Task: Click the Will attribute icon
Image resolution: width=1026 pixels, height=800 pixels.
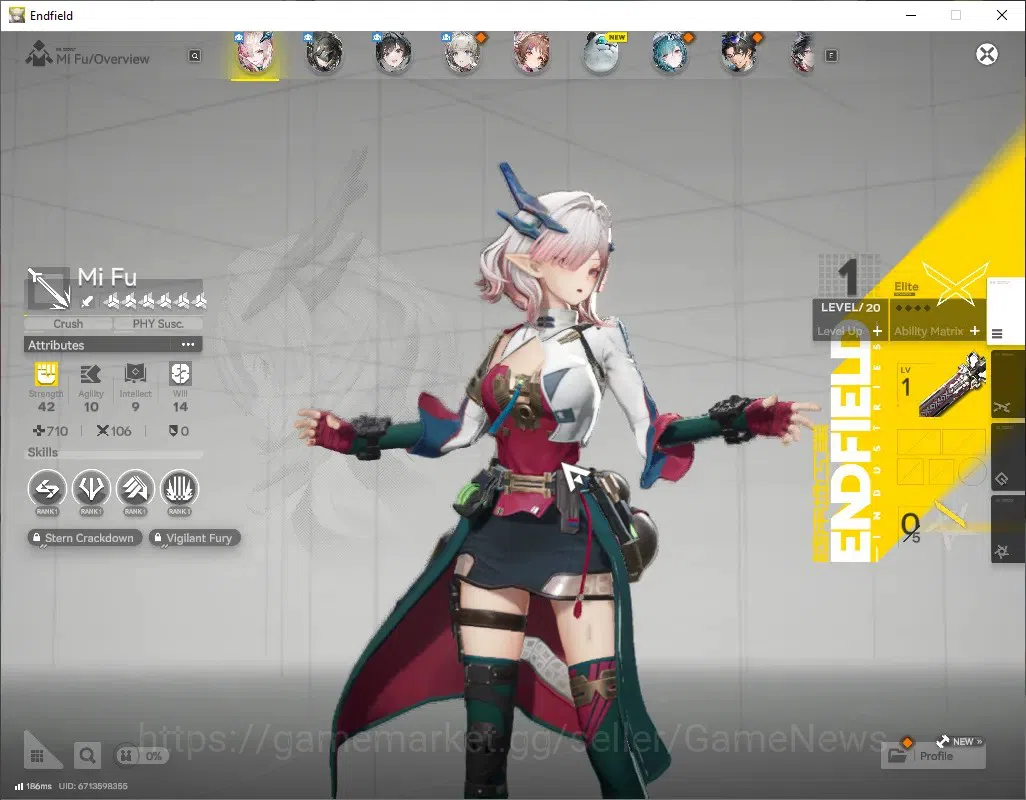Action: (x=180, y=374)
